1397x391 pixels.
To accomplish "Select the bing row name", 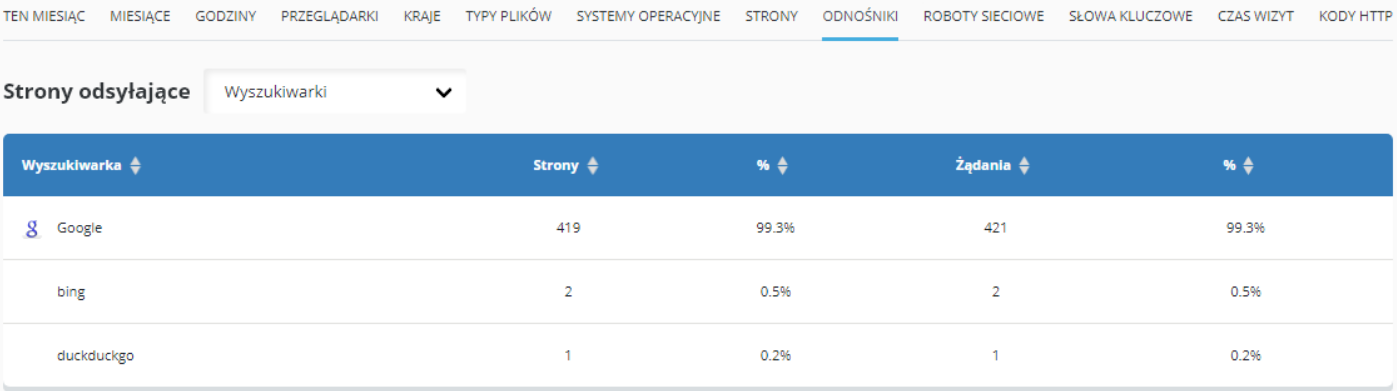I will [x=71, y=292].
